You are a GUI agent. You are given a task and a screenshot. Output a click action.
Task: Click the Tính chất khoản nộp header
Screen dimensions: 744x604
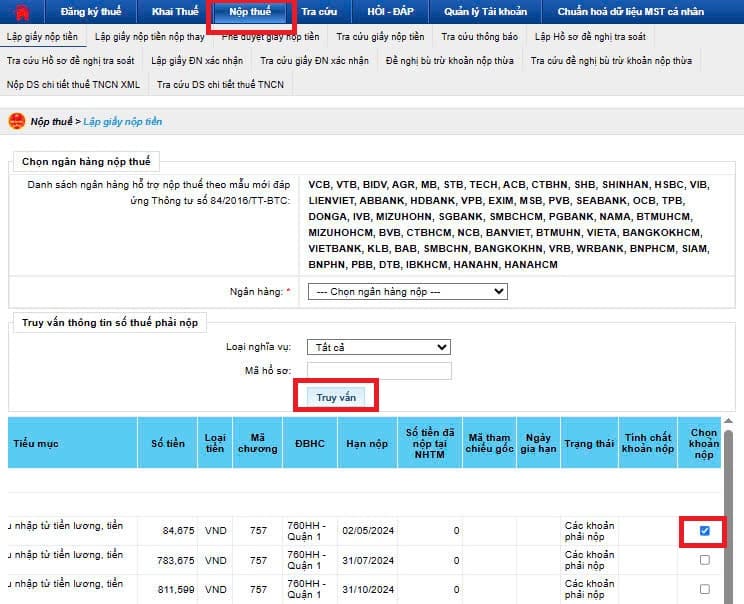648,443
